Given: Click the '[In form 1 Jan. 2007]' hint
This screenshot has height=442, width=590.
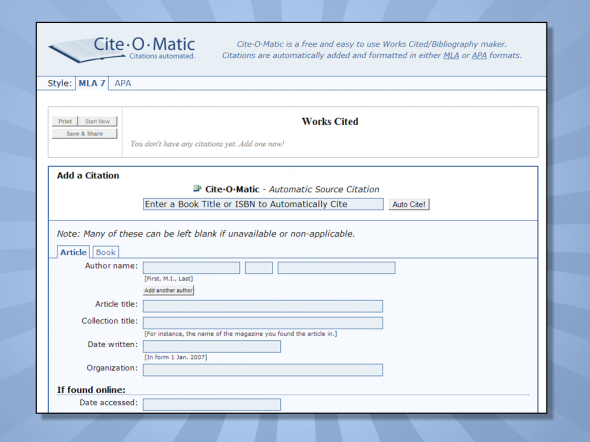Looking at the screenshot, I should click(x=176, y=357).
